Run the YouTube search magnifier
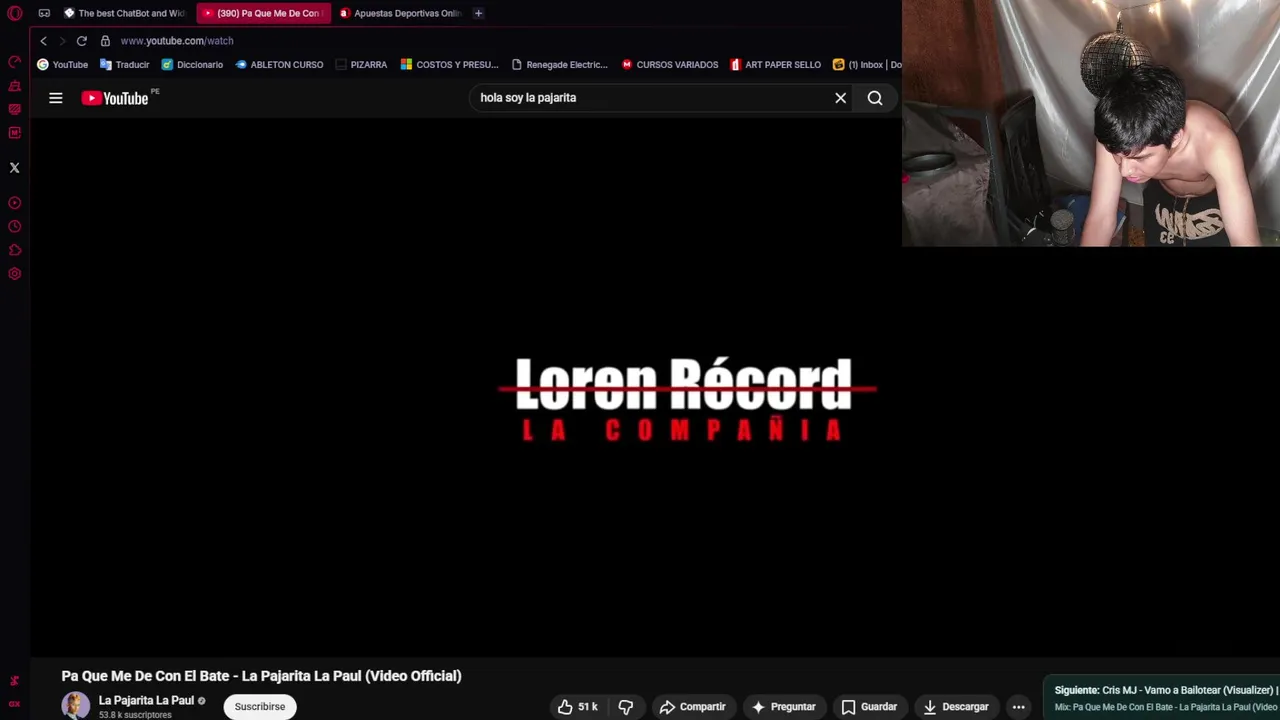The width and height of the screenshot is (1280, 720). [x=875, y=98]
